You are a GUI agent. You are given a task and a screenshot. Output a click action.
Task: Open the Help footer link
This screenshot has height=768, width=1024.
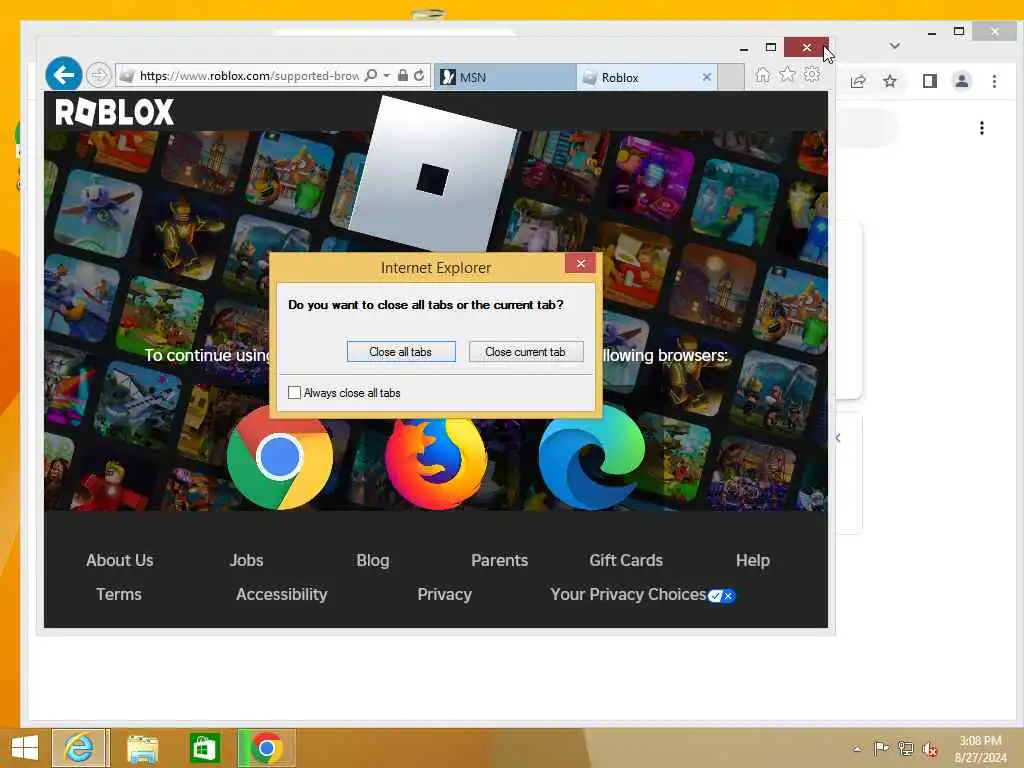pyautogui.click(x=753, y=560)
